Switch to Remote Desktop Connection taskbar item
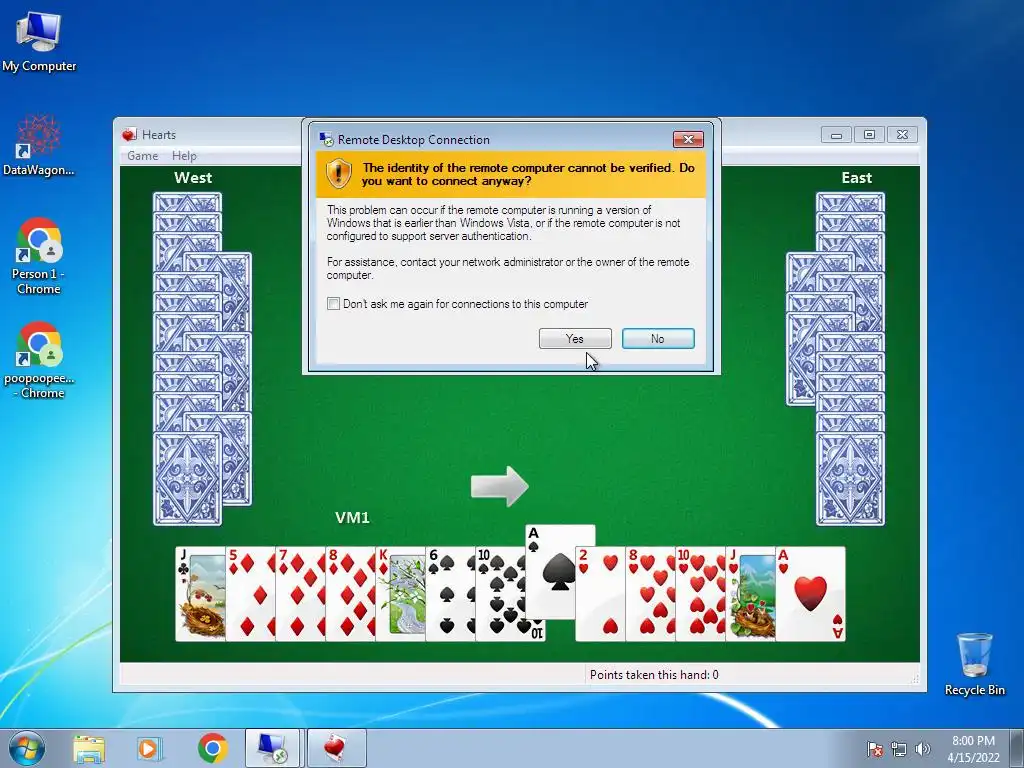 272,748
